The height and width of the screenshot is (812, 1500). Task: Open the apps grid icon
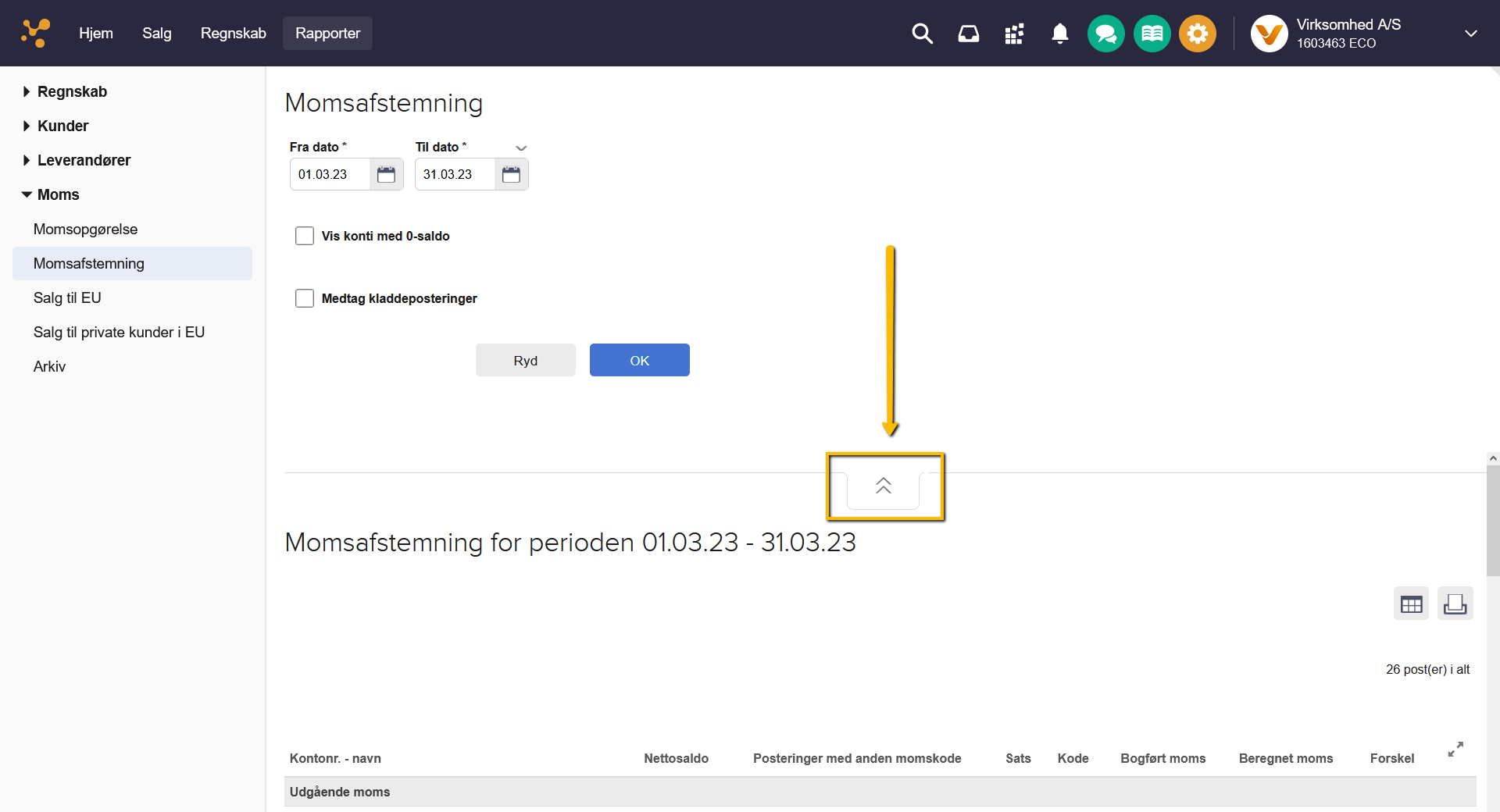(x=1014, y=34)
